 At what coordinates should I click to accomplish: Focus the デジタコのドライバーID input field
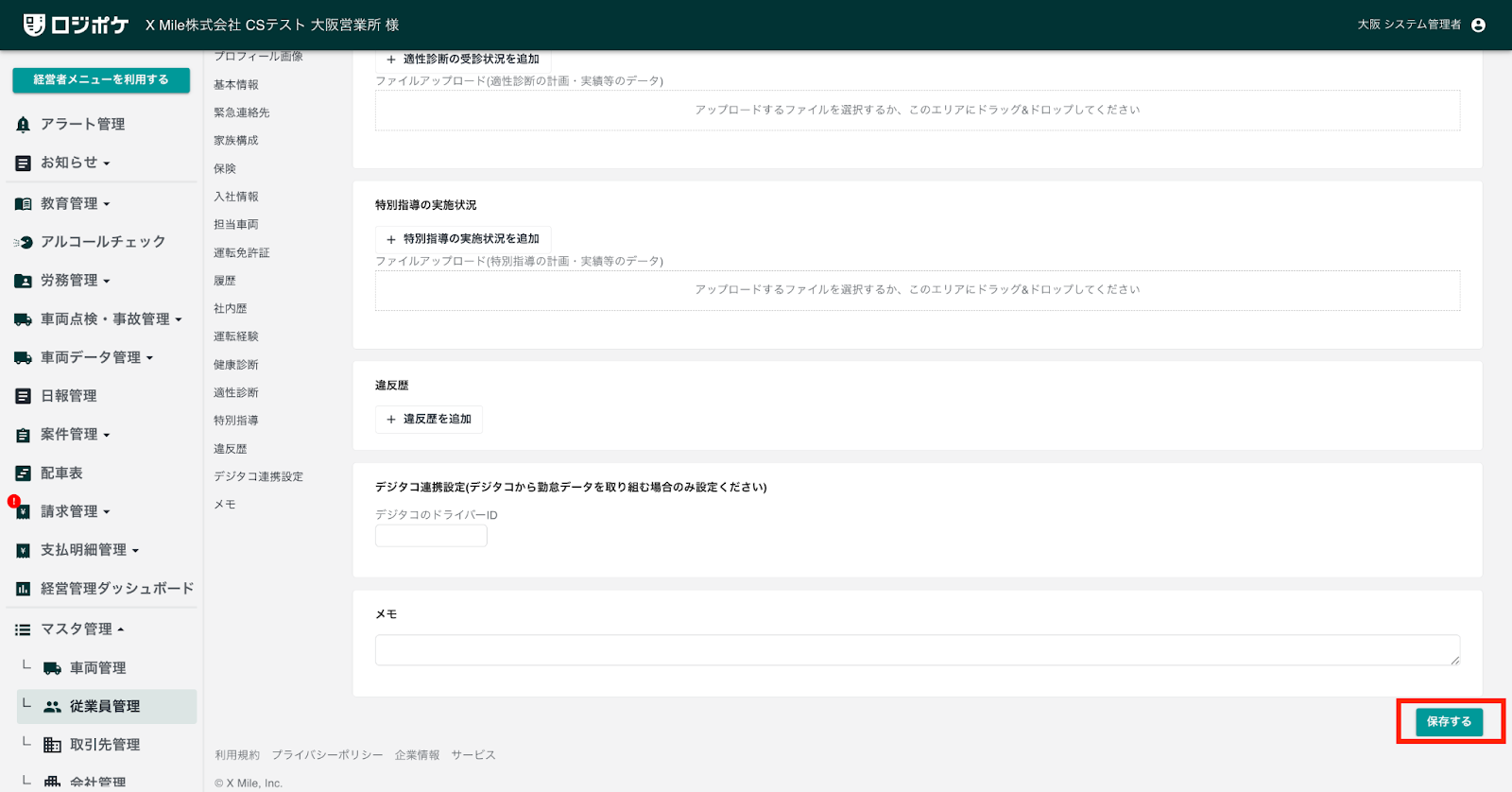[x=431, y=536]
